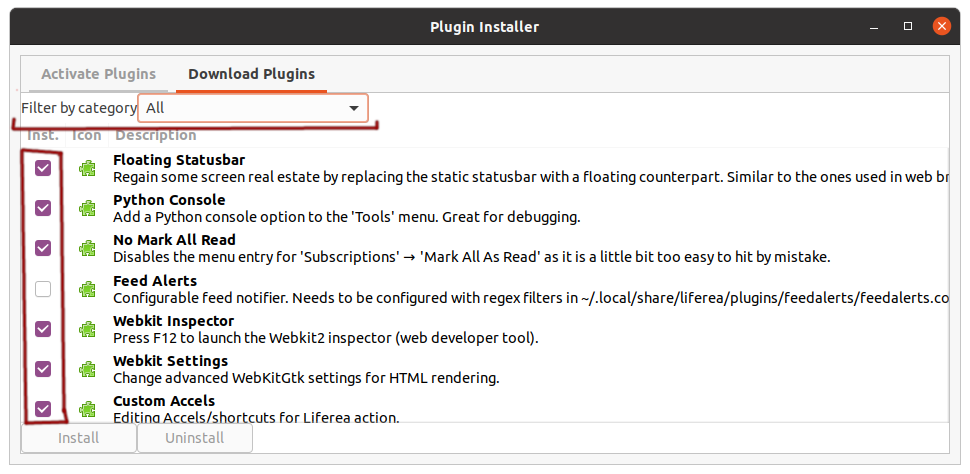The height and width of the screenshot is (474, 970).
Task: Toggle the Webkit Inspector checkbox
Action: pos(43,329)
